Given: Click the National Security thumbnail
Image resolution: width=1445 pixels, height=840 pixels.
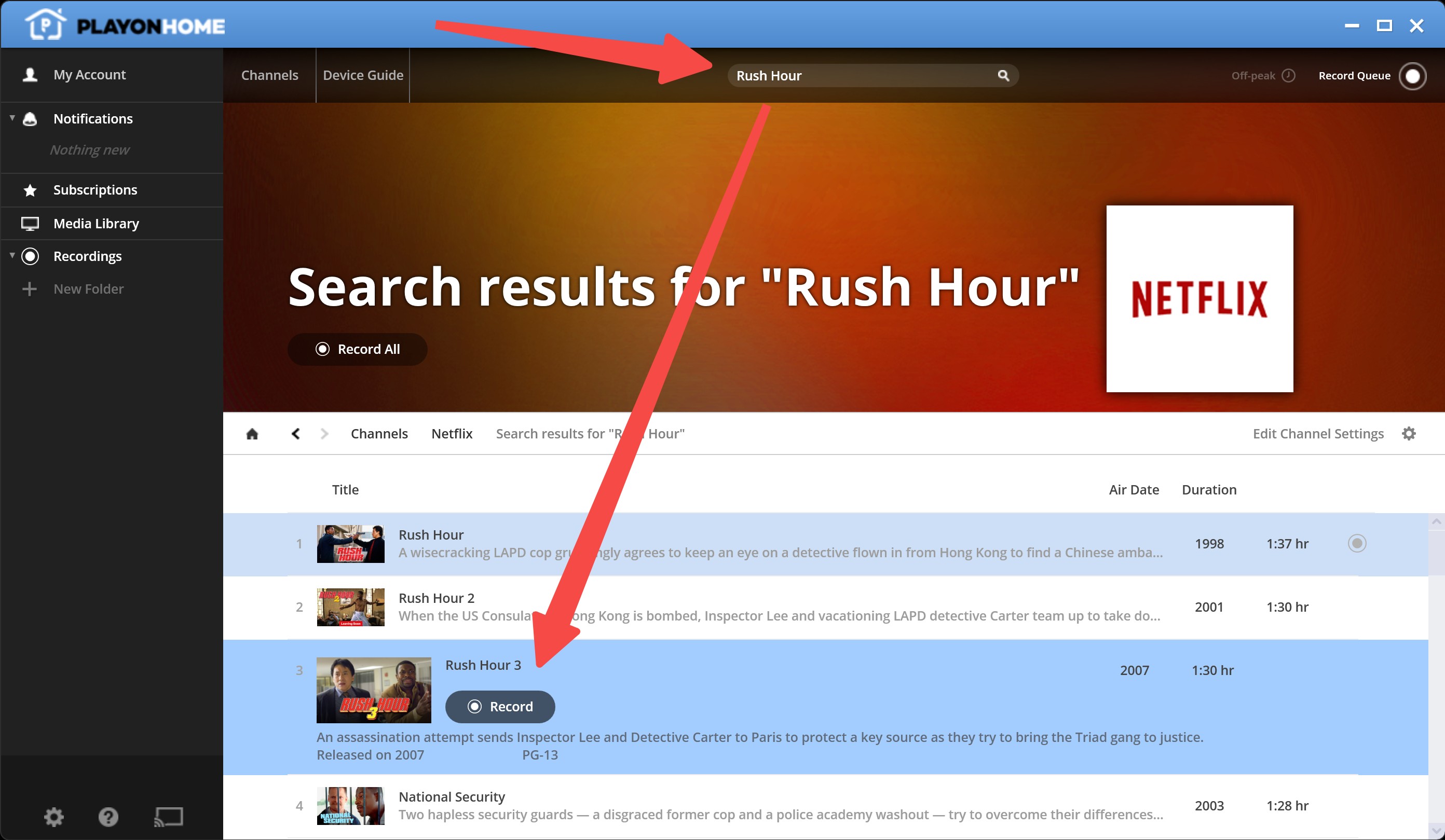Looking at the screenshot, I should coord(350,806).
